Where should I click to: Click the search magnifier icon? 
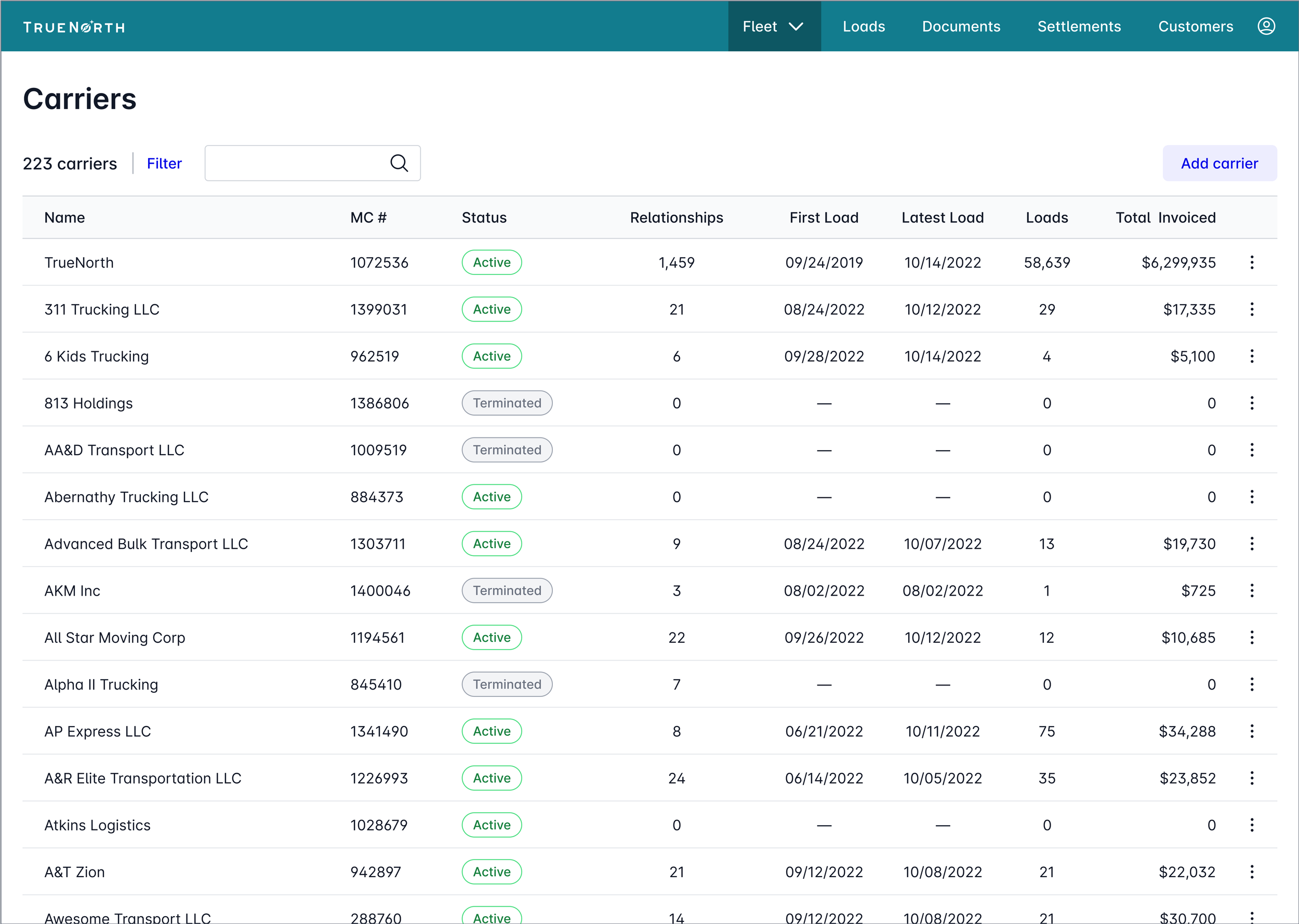tap(399, 163)
